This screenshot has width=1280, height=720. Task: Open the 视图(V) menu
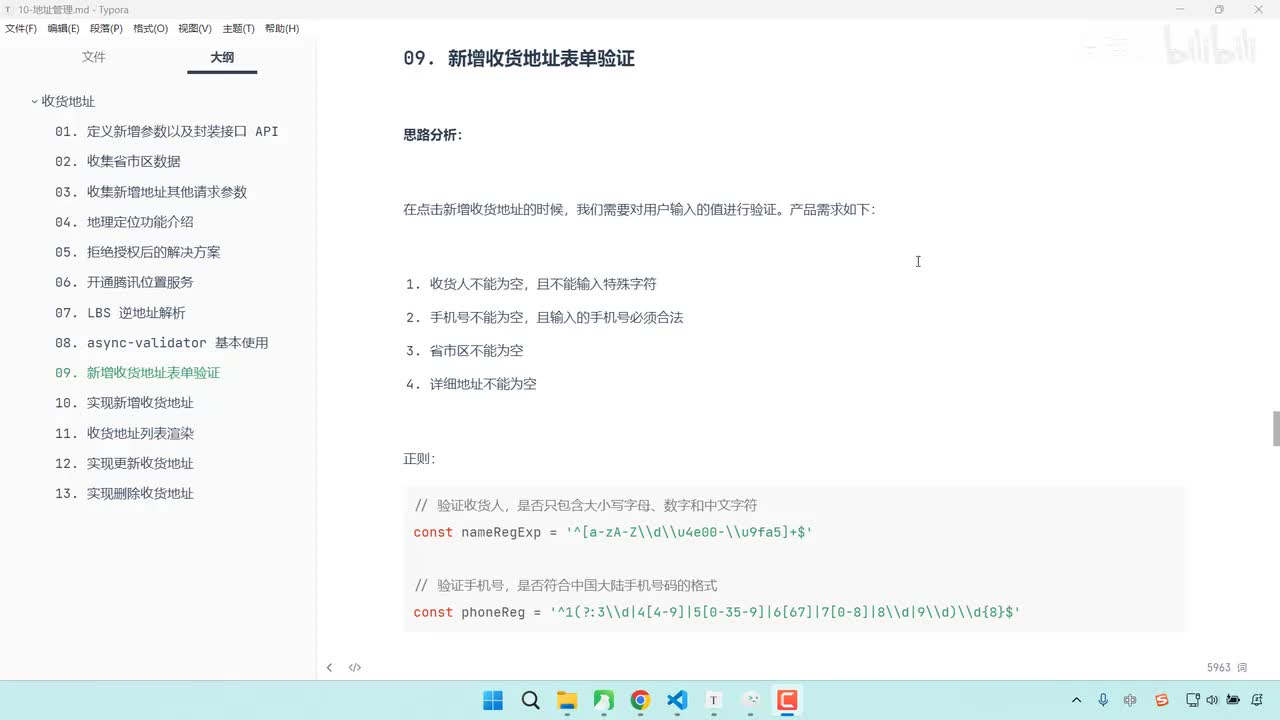point(195,29)
